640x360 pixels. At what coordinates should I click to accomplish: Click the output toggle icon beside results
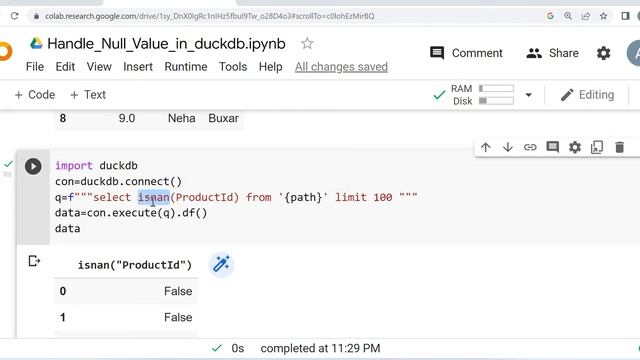tap(34, 261)
